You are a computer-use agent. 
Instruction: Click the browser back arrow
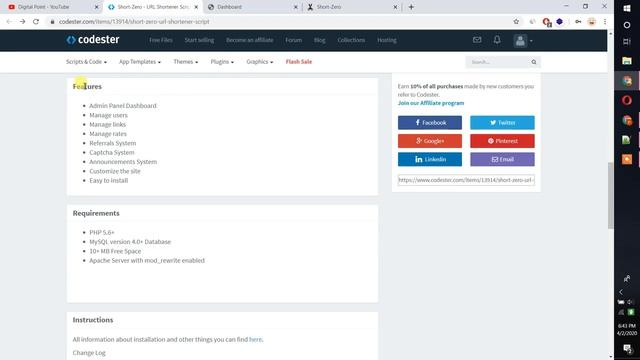(x=9, y=22)
